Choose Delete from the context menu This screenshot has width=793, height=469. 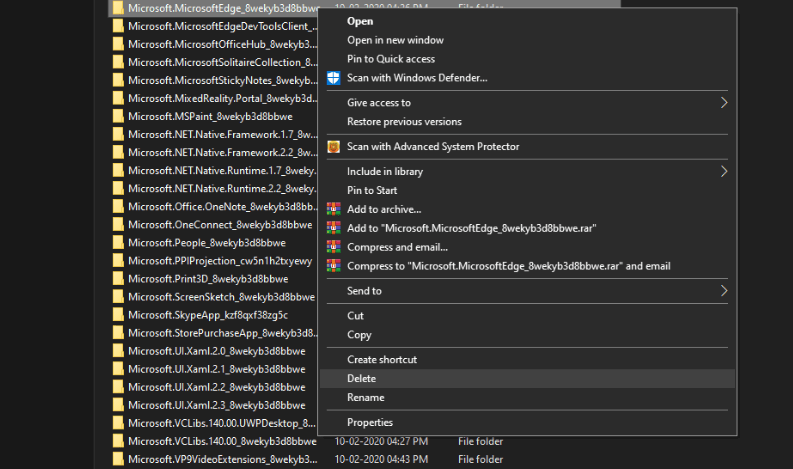click(x=361, y=379)
